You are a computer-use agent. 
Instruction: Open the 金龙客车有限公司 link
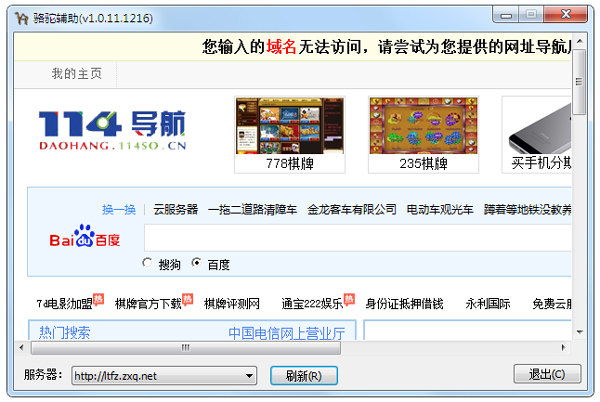point(352,210)
